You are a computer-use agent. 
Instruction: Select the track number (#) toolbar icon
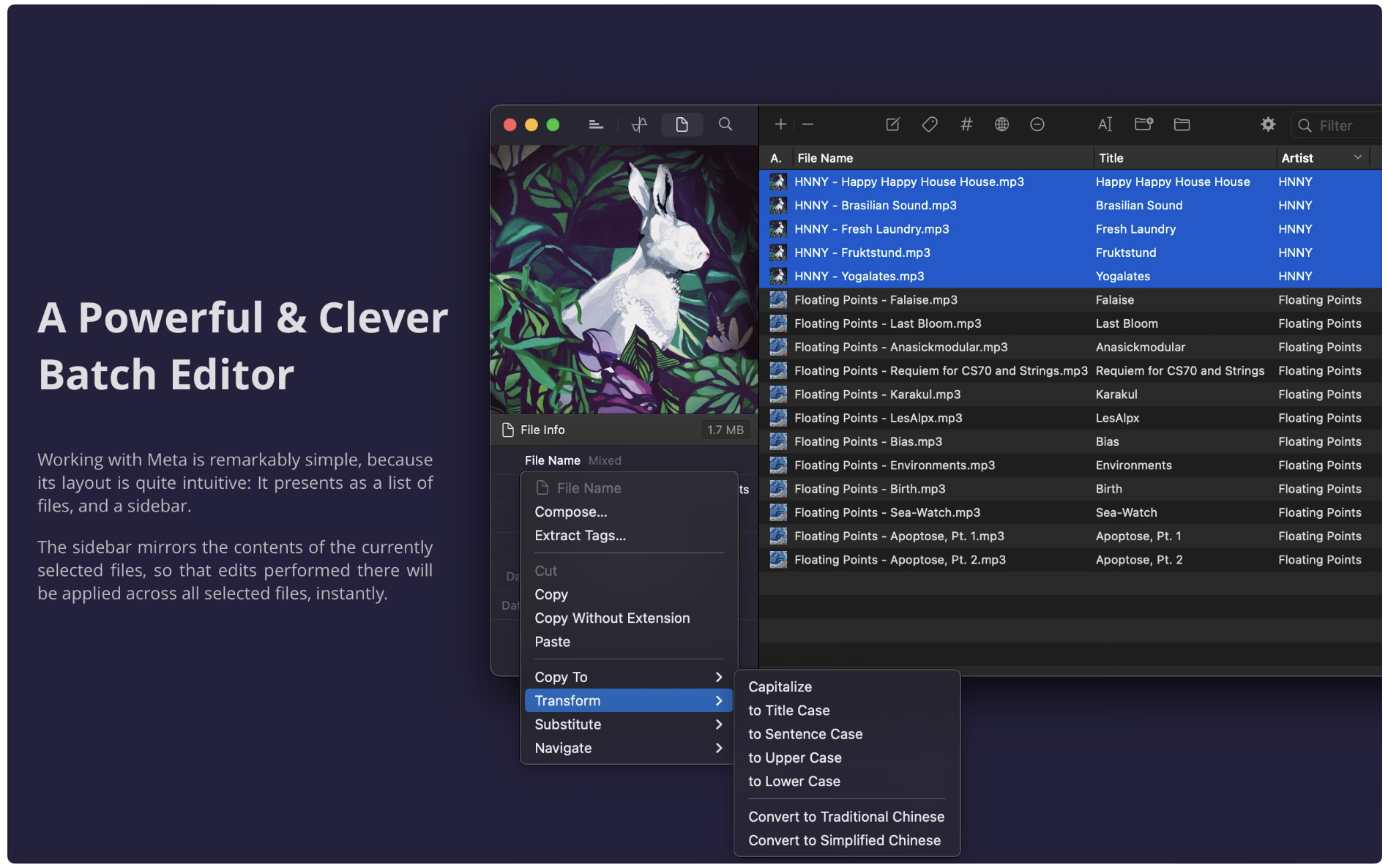click(x=966, y=124)
